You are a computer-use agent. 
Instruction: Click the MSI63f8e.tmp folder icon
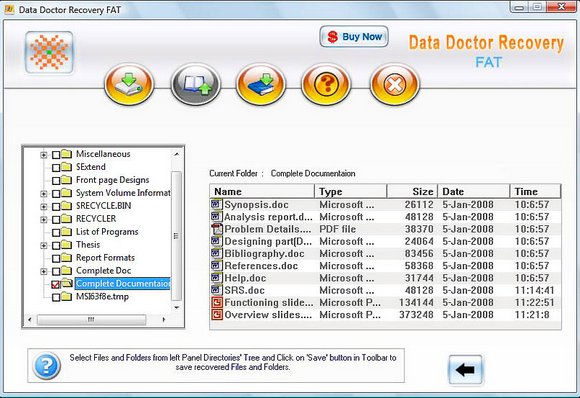[x=67, y=296]
